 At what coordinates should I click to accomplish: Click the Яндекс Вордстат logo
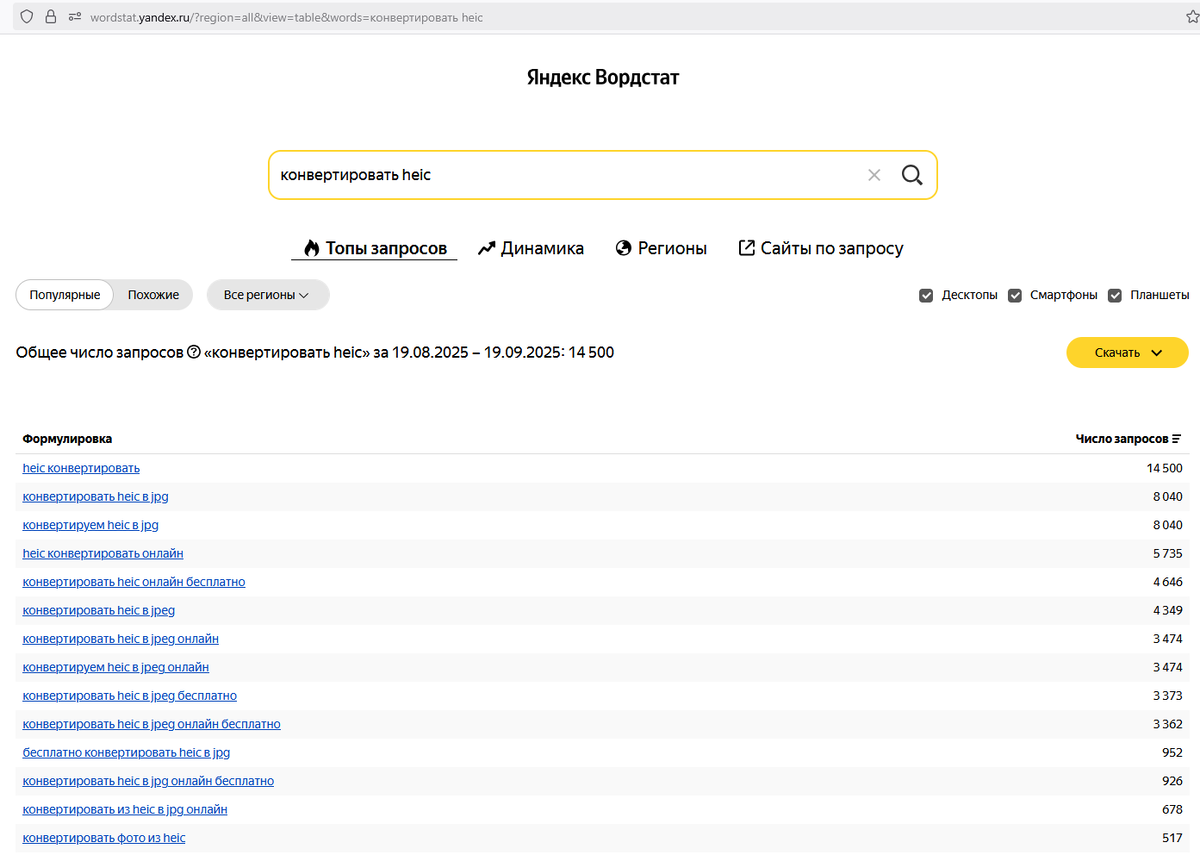click(x=603, y=77)
